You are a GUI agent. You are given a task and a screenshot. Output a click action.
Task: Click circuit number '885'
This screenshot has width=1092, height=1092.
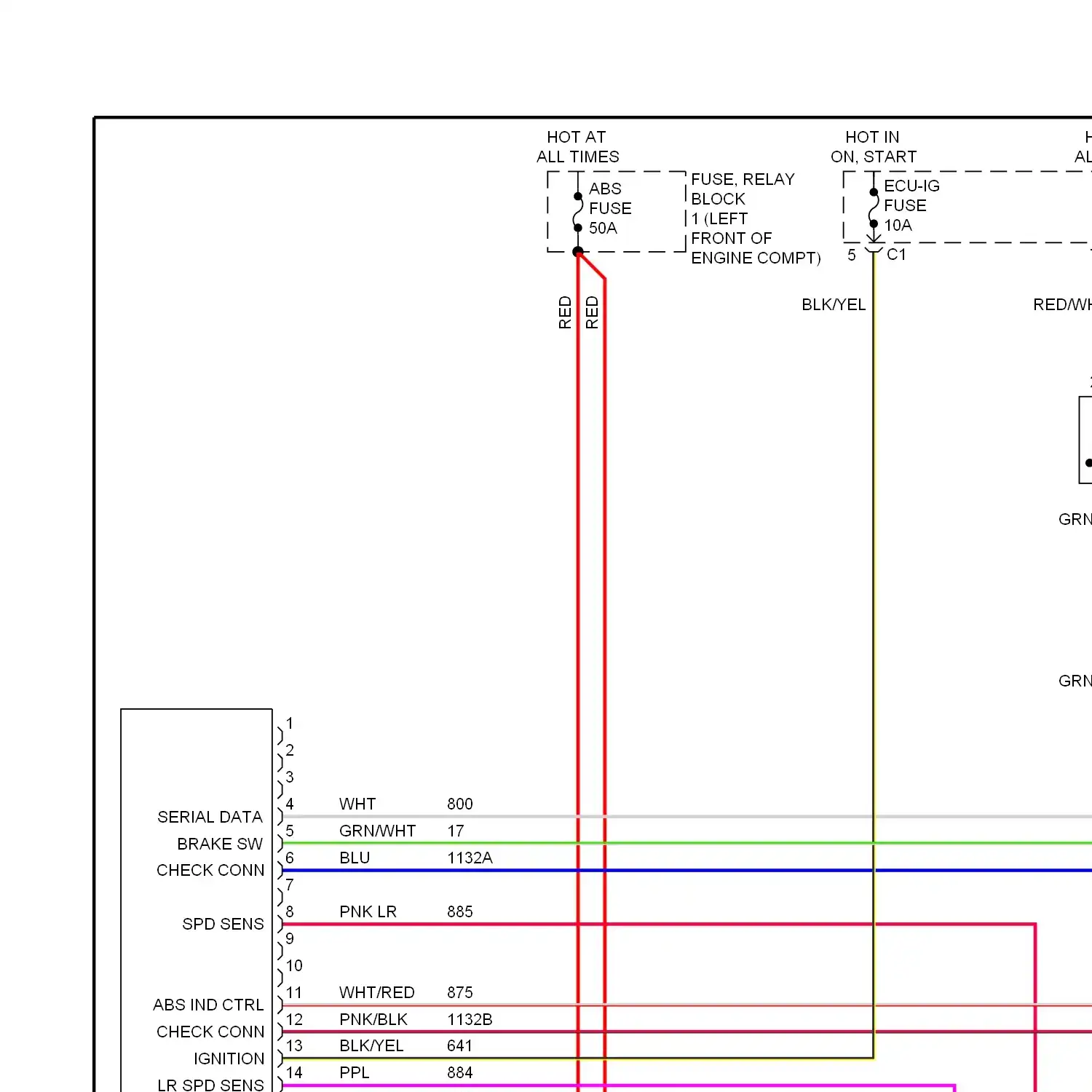tap(459, 911)
